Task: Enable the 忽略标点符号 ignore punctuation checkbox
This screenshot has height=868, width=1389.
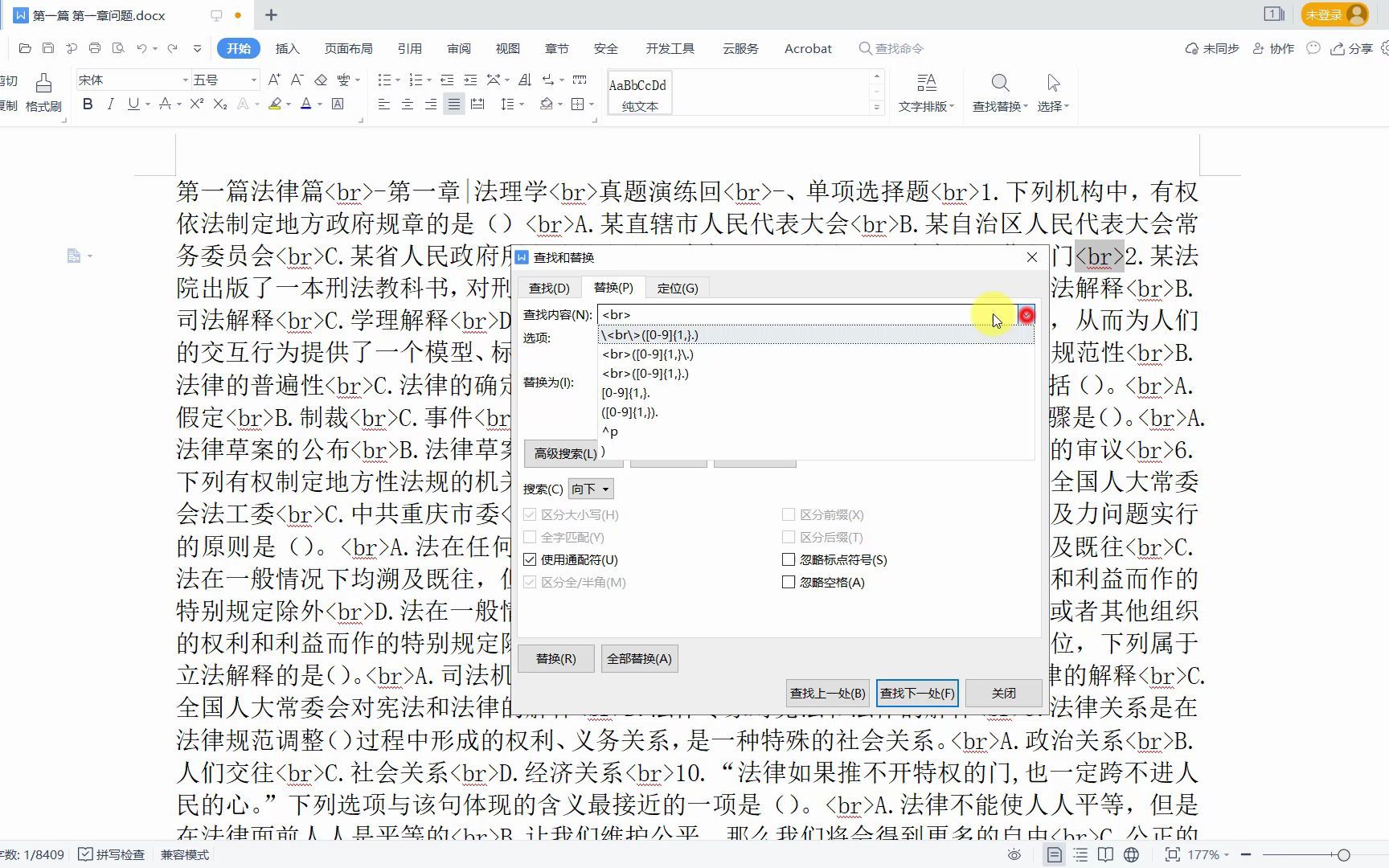Action: [x=789, y=559]
